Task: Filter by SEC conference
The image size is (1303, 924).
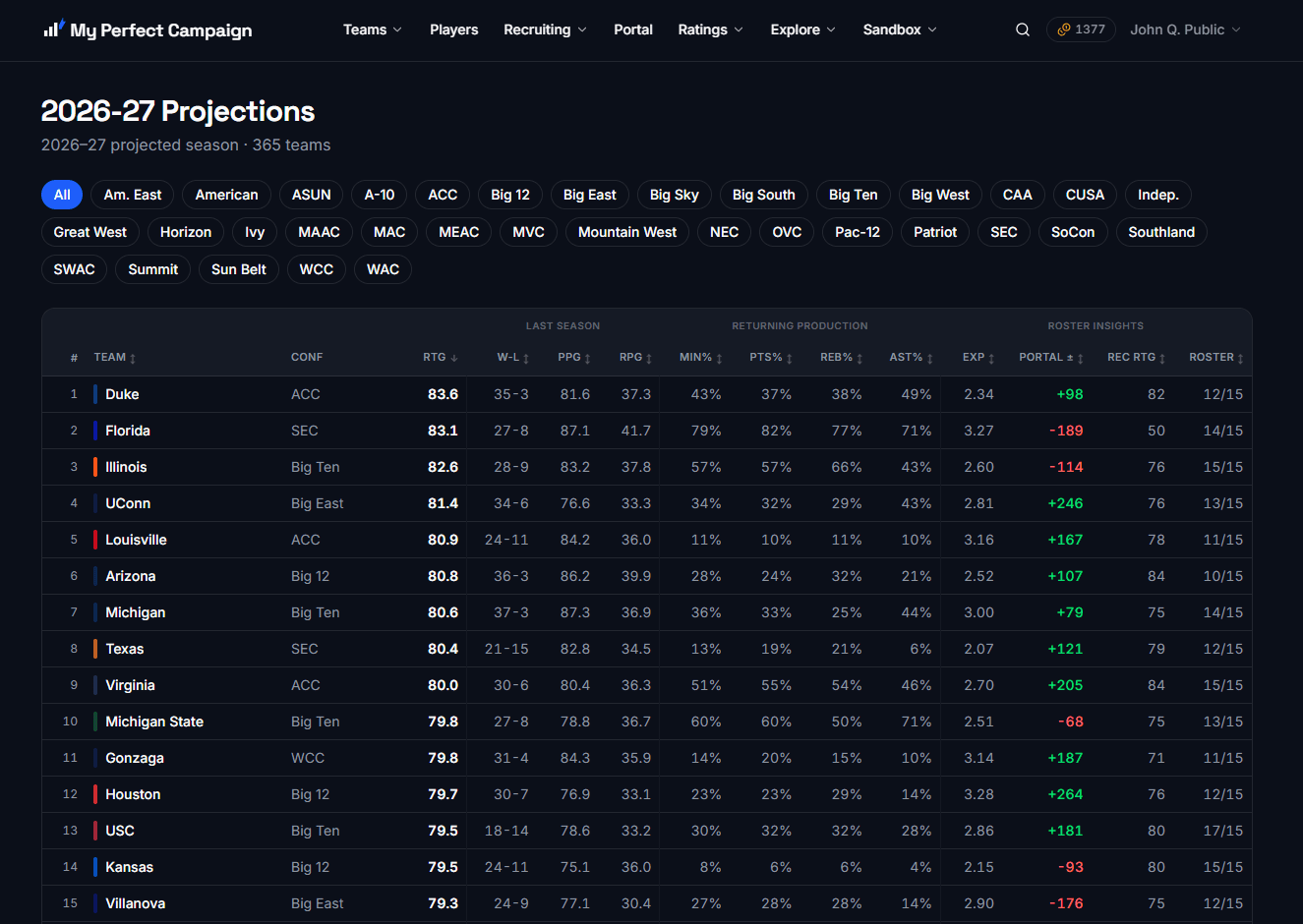Action: (x=1004, y=232)
